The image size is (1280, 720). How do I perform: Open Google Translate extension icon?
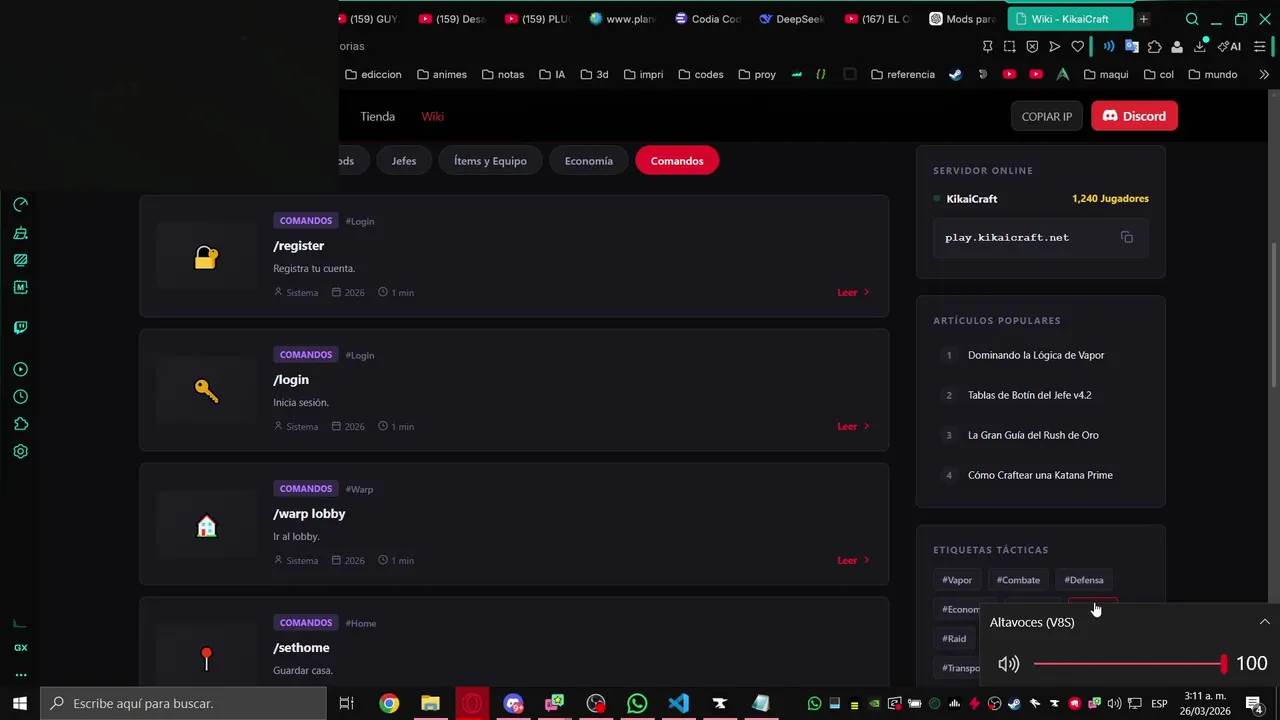[x=1132, y=46]
